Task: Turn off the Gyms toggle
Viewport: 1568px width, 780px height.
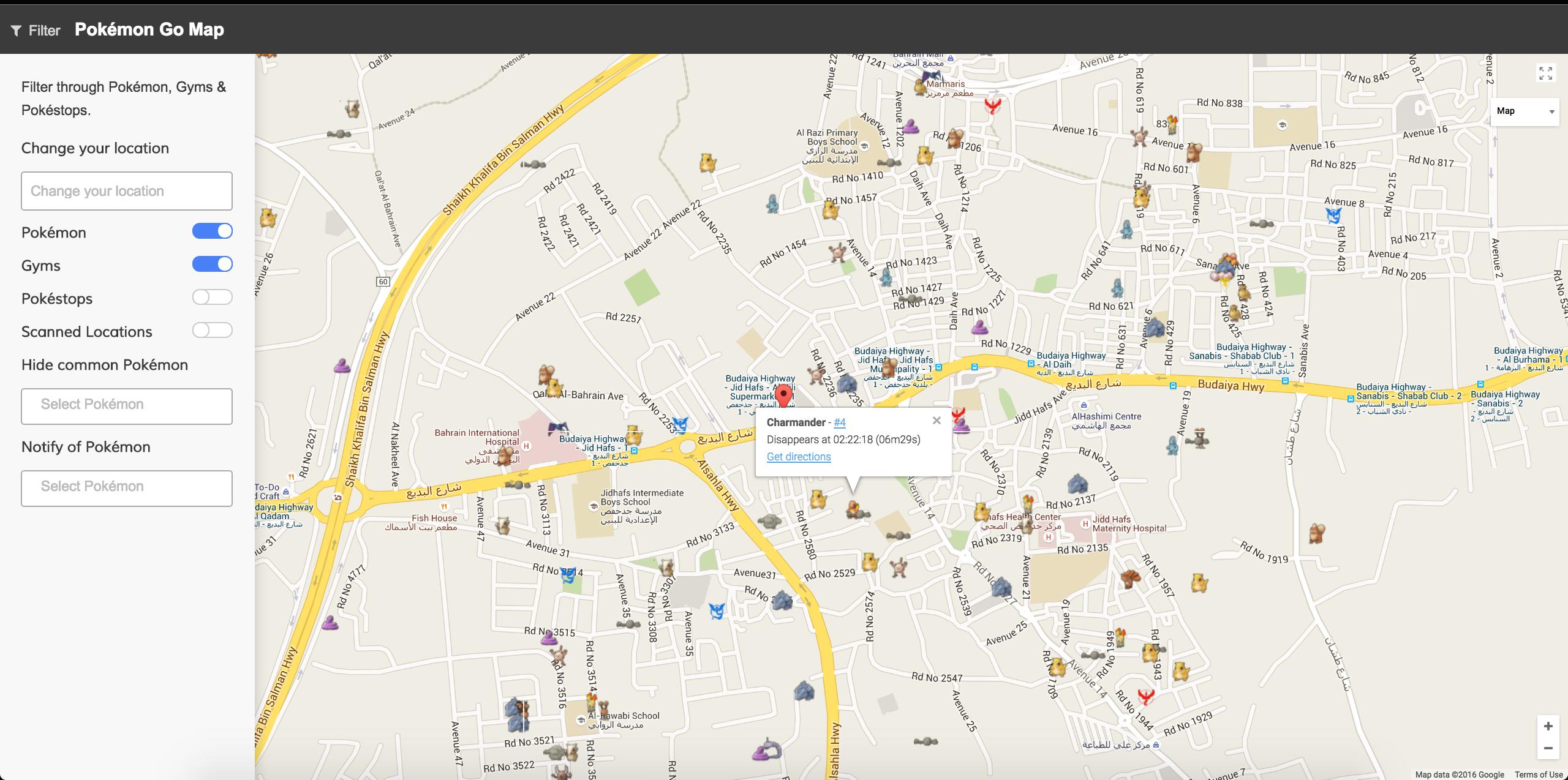Action: pos(212,264)
